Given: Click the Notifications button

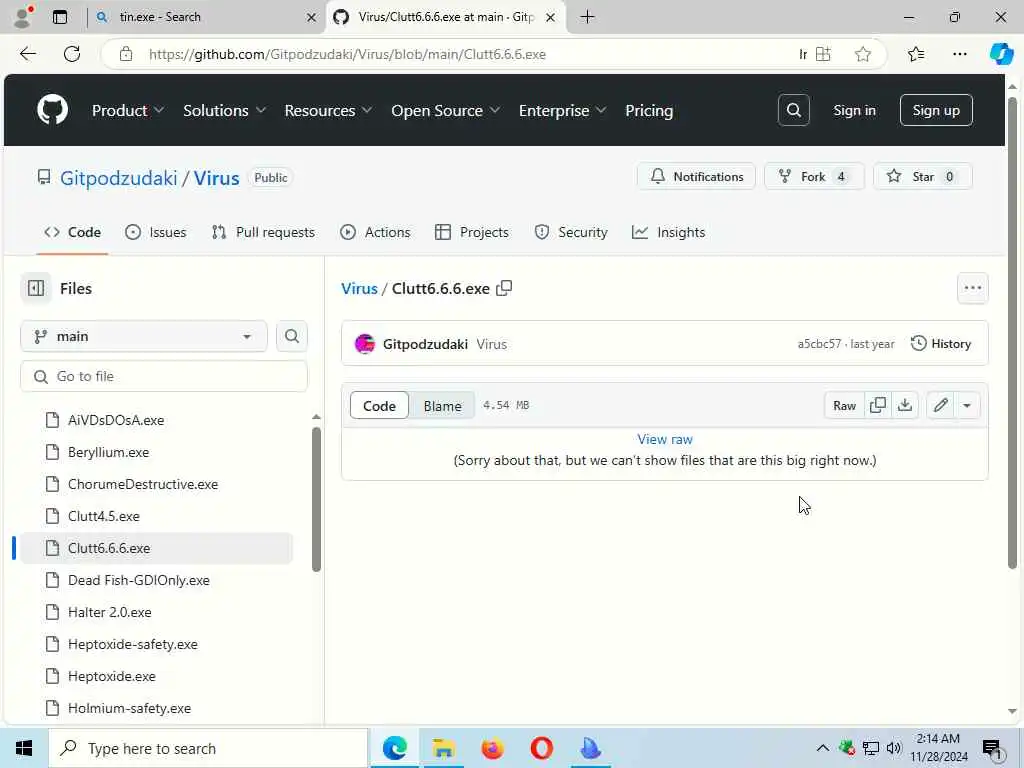Looking at the screenshot, I should pos(696,176).
